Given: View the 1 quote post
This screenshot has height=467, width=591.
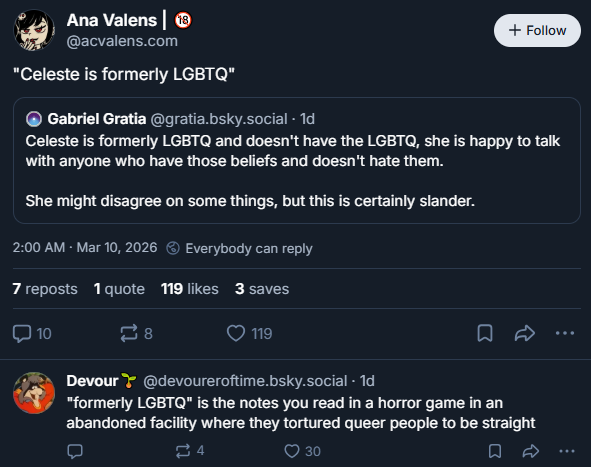Looking at the screenshot, I should pos(119,289).
